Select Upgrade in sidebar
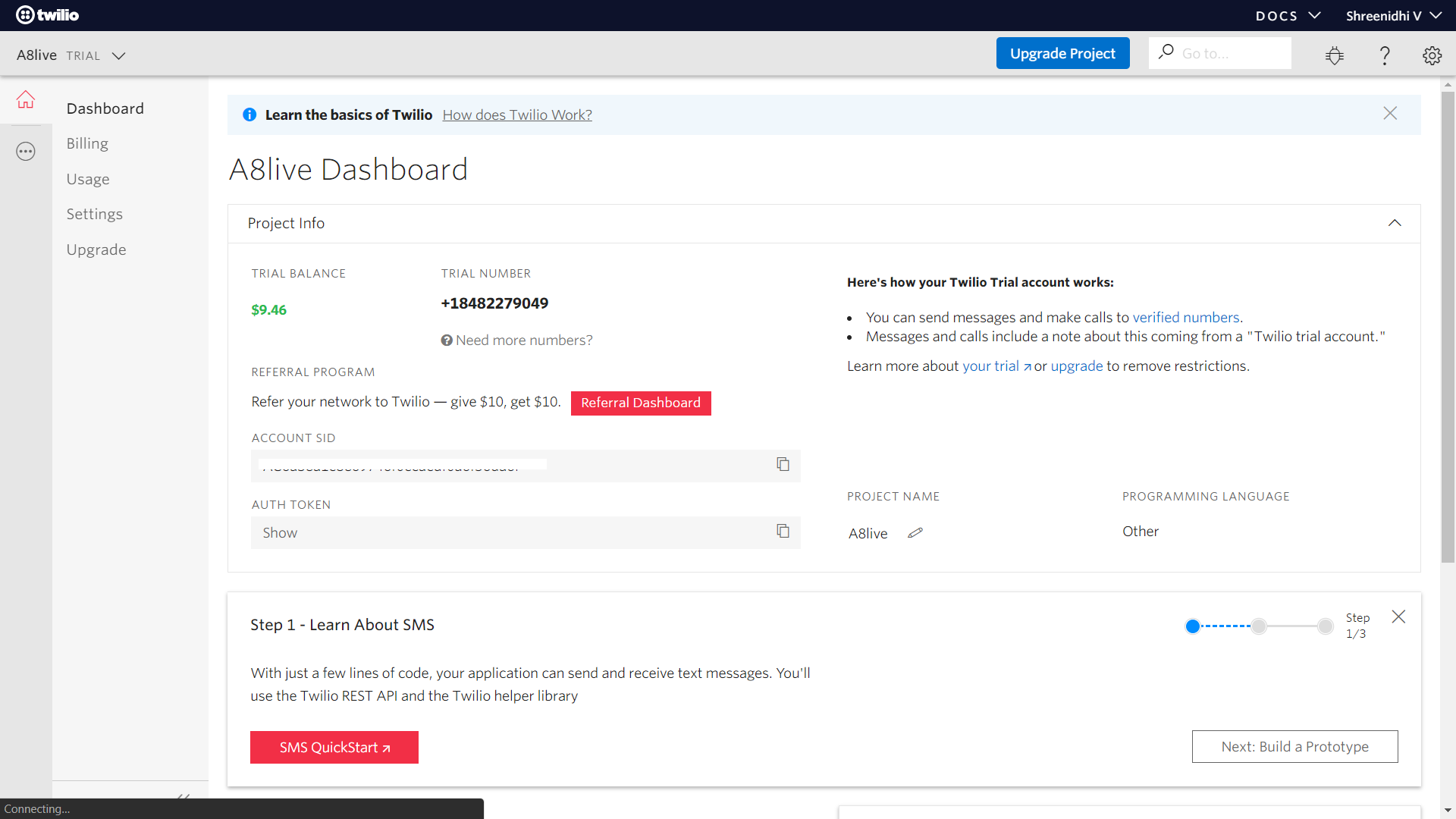The height and width of the screenshot is (819, 1456). click(96, 249)
